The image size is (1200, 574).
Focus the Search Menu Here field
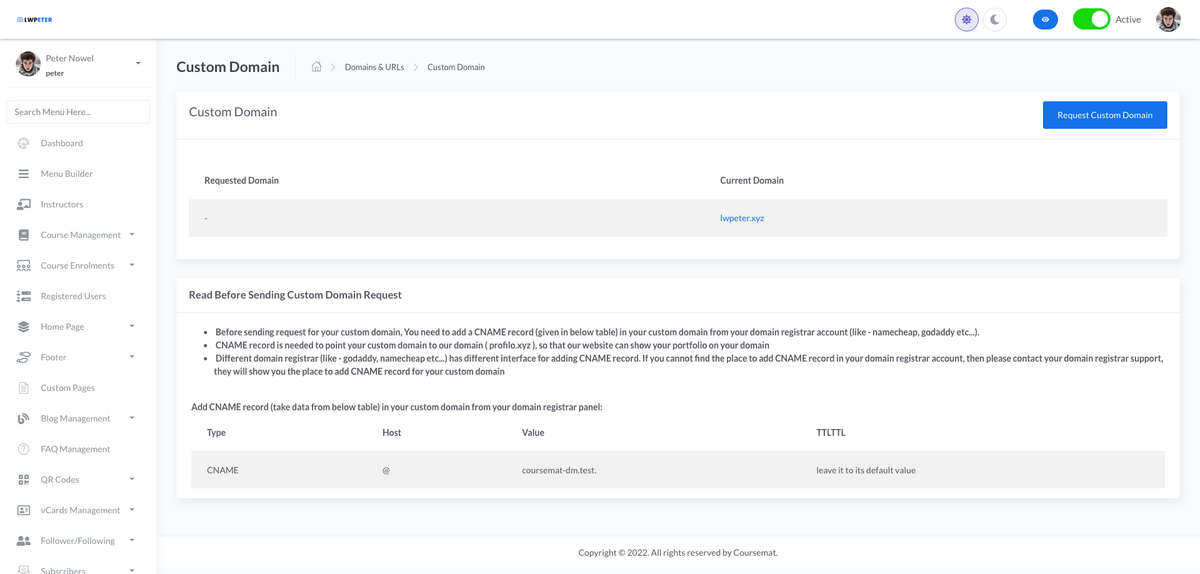78,112
